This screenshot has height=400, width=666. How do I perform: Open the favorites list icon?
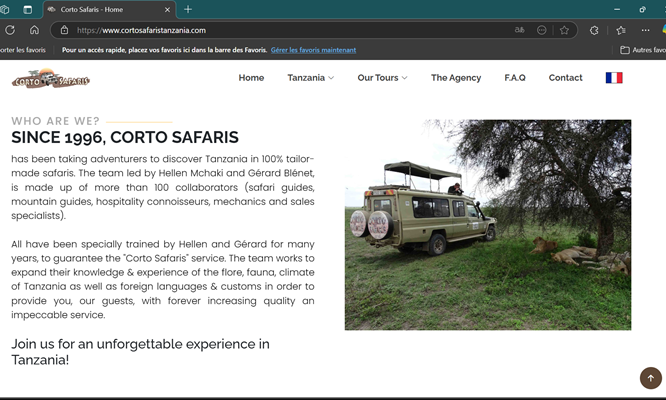pos(621,30)
